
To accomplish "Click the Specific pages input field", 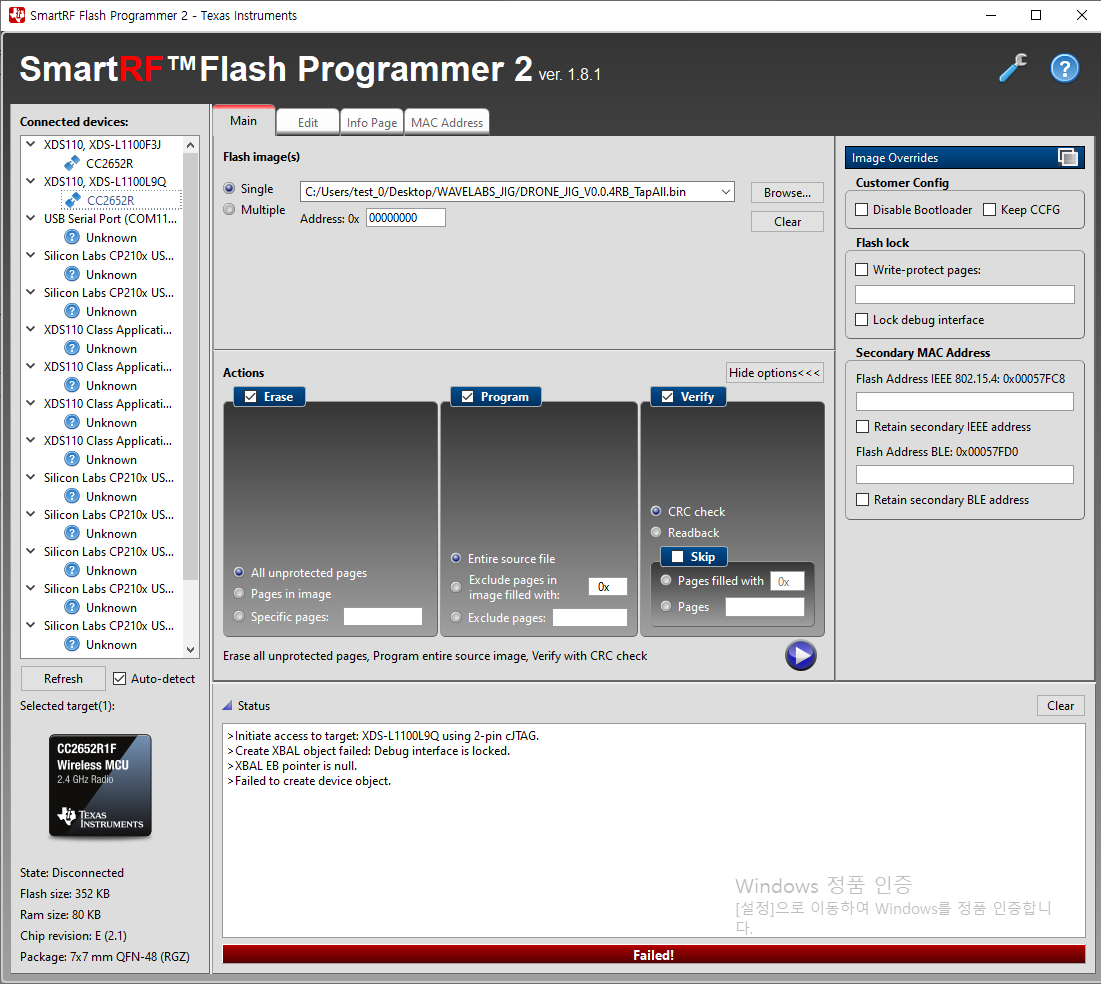I will (x=383, y=616).
